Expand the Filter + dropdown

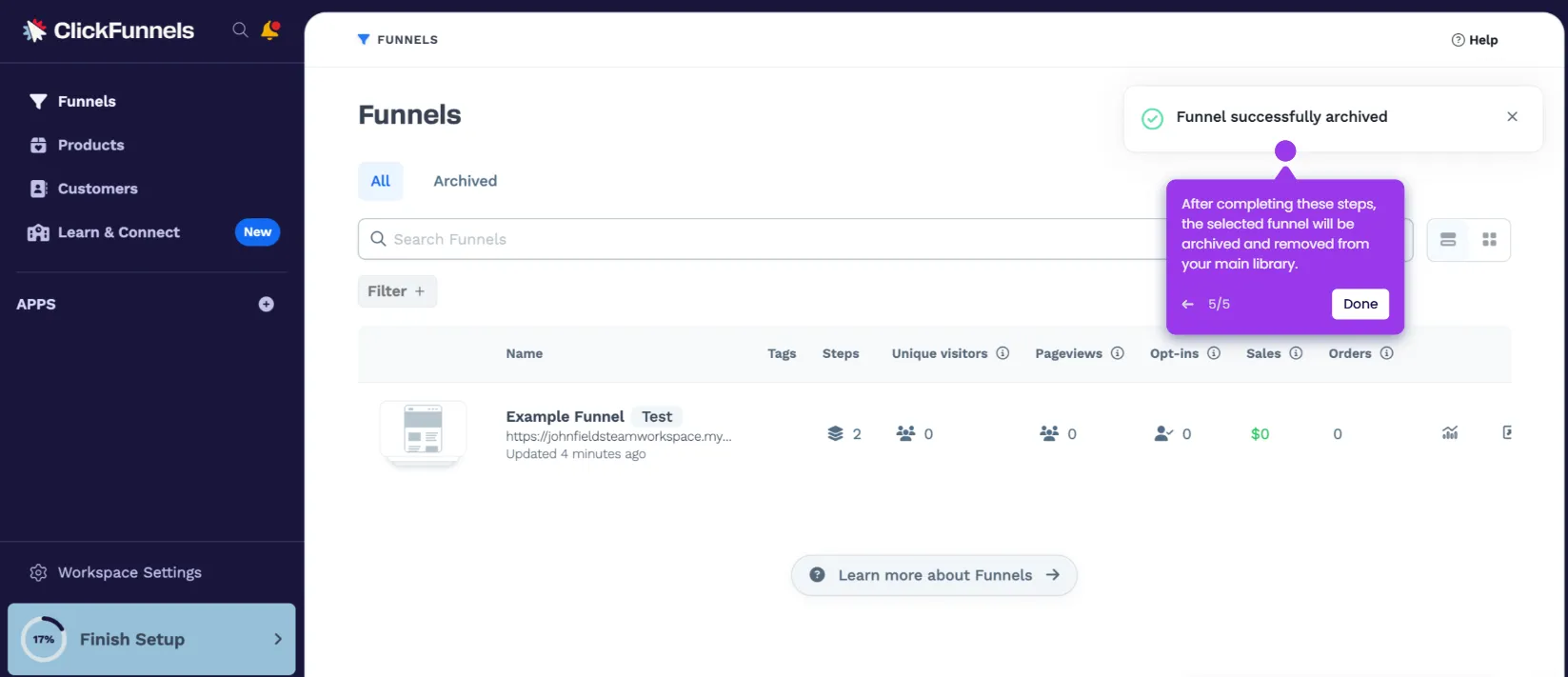(397, 291)
